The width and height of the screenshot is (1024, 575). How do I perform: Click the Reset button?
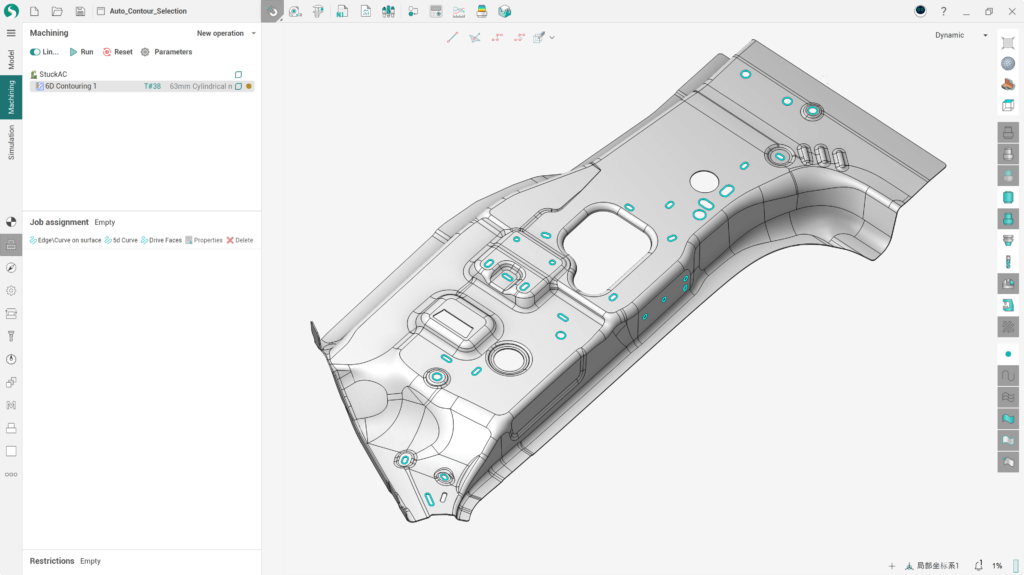pyautogui.click(x=117, y=52)
